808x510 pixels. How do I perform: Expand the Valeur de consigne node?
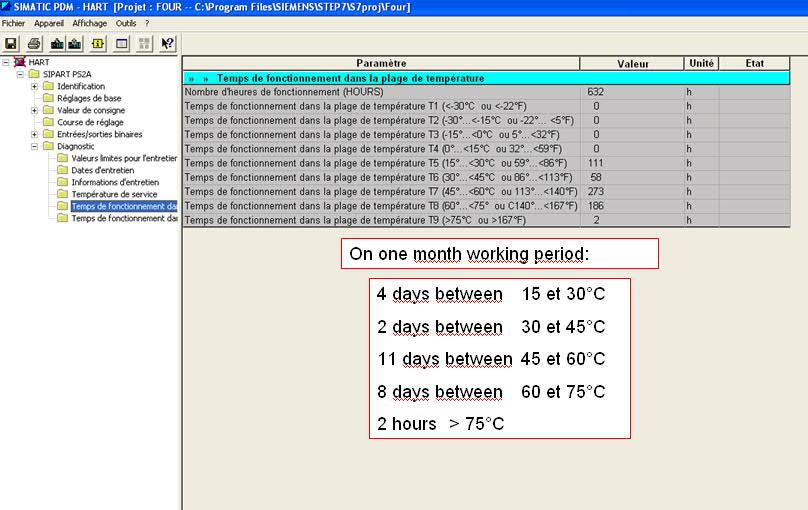point(35,110)
